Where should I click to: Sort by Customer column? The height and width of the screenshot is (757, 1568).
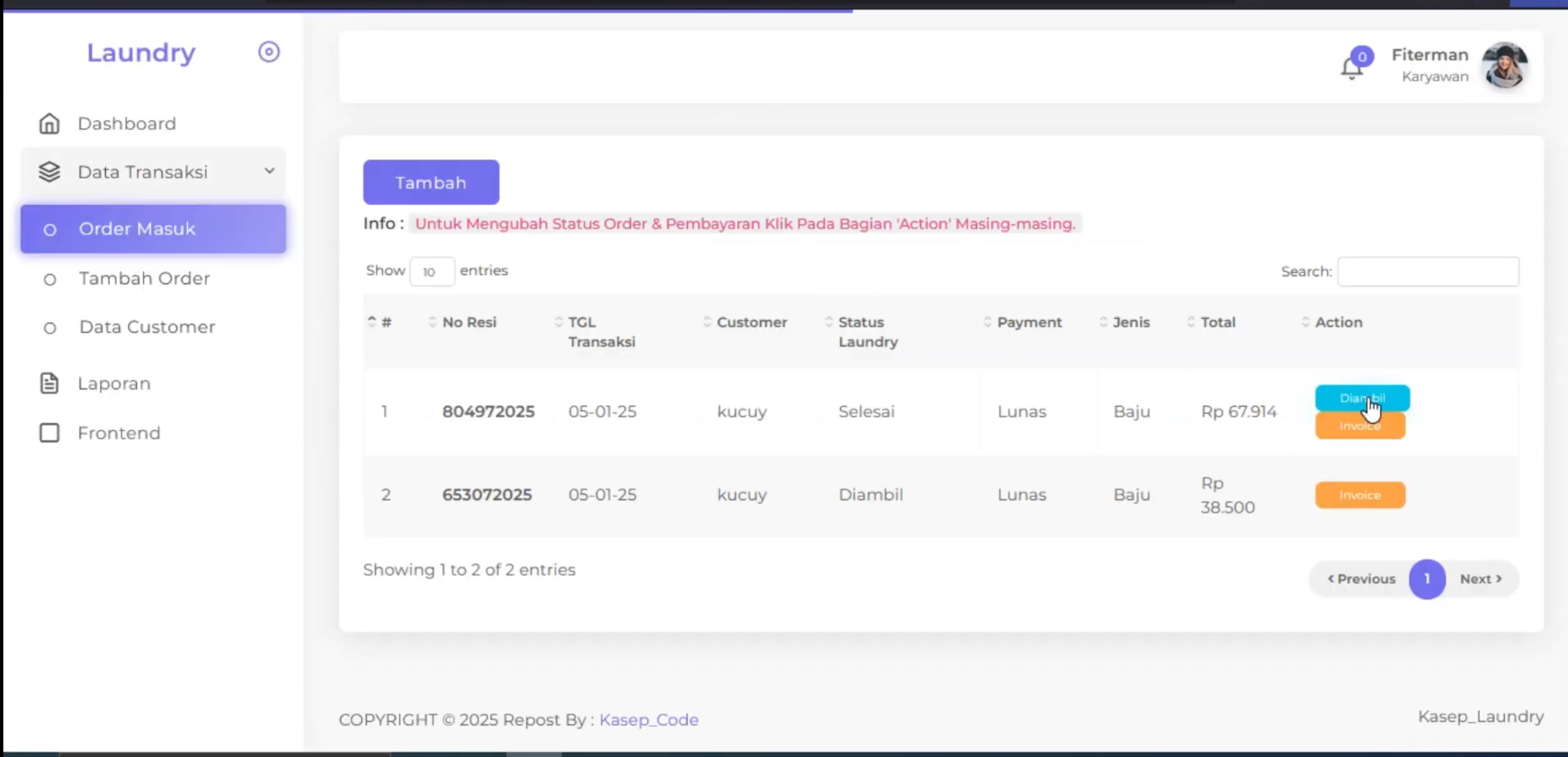751,322
